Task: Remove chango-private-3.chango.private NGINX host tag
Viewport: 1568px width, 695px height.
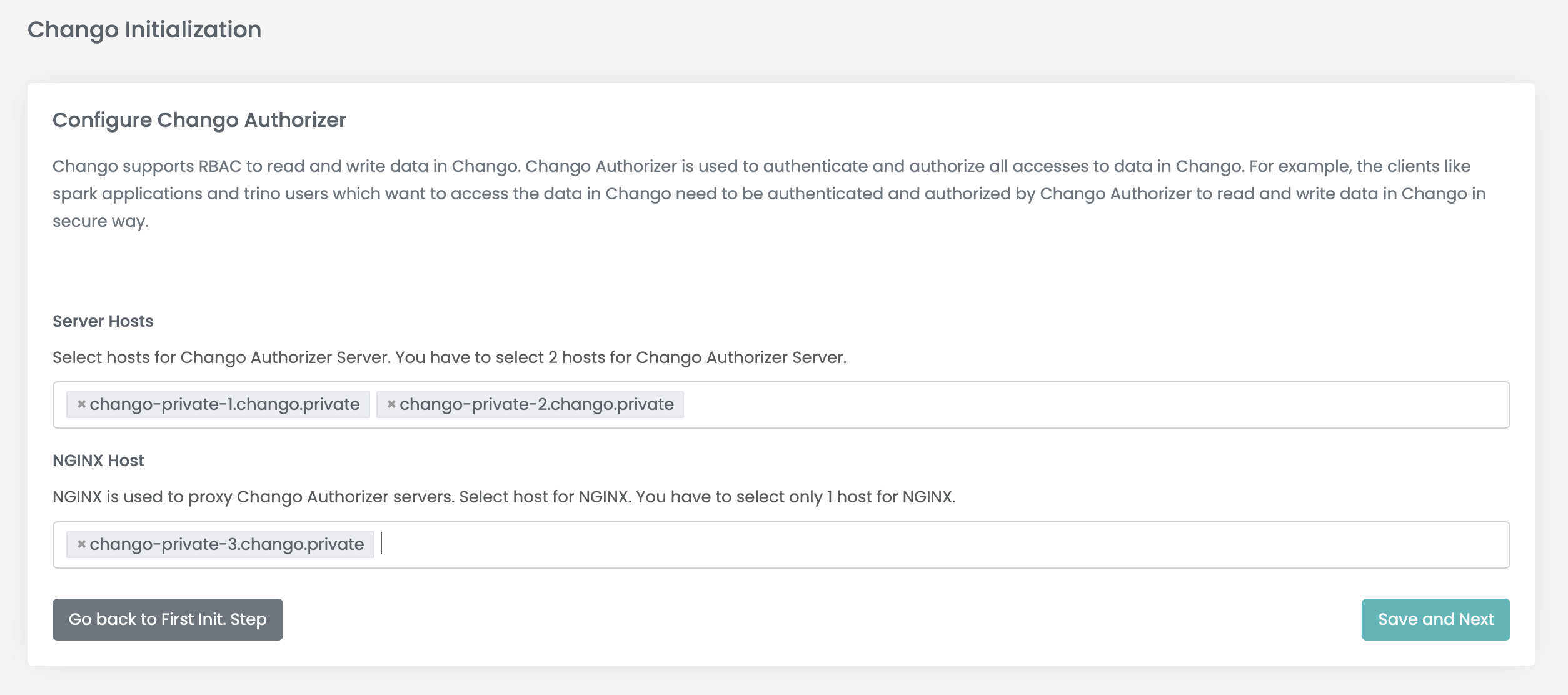Action: coord(81,544)
